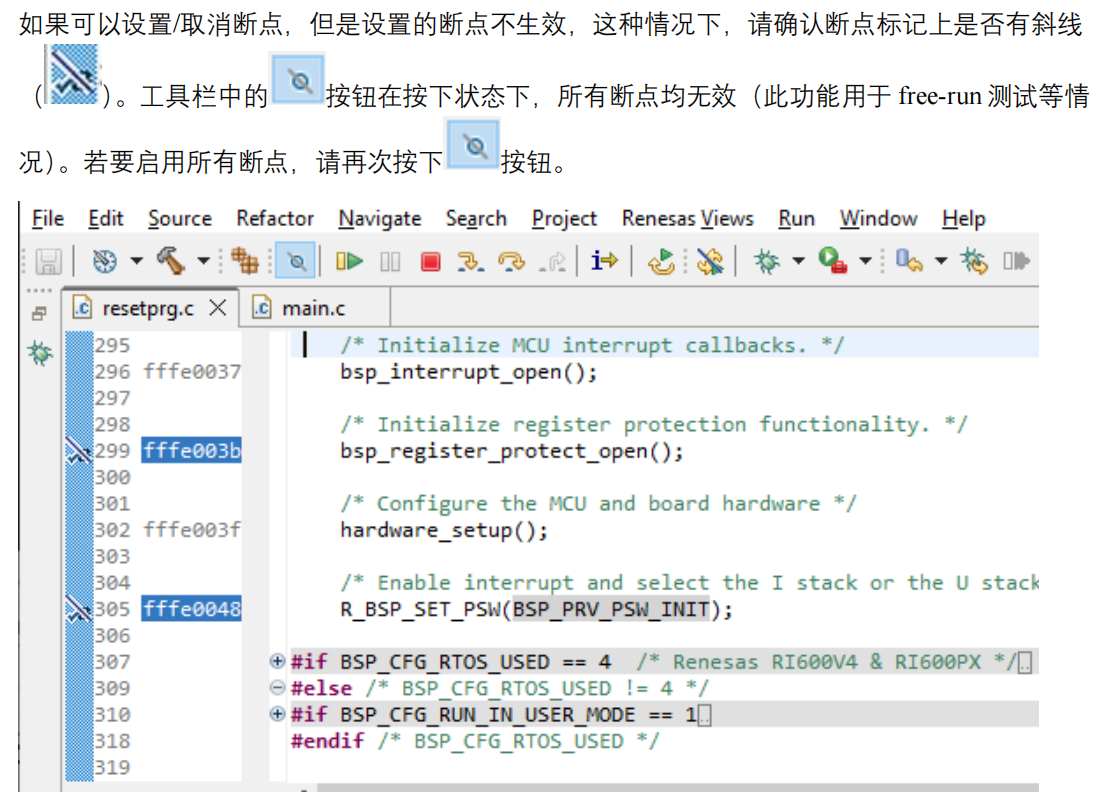Click the skipped breakpoint marker on line 299
Screen dimensions: 1107x804
pos(79,450)
